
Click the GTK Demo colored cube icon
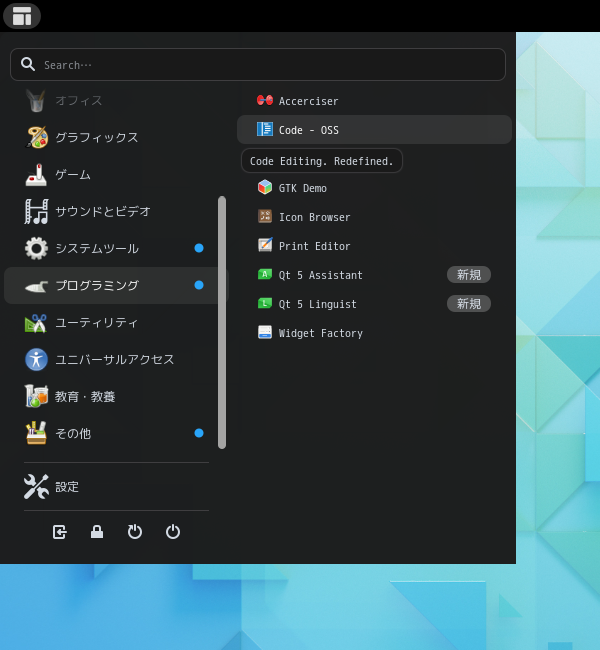tap(265, 187)
